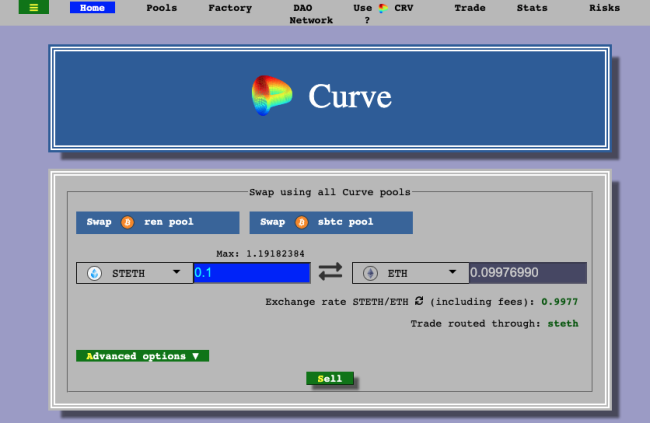
Task: Click the swap direction arrows icon
Action: [x=330, y=272]
